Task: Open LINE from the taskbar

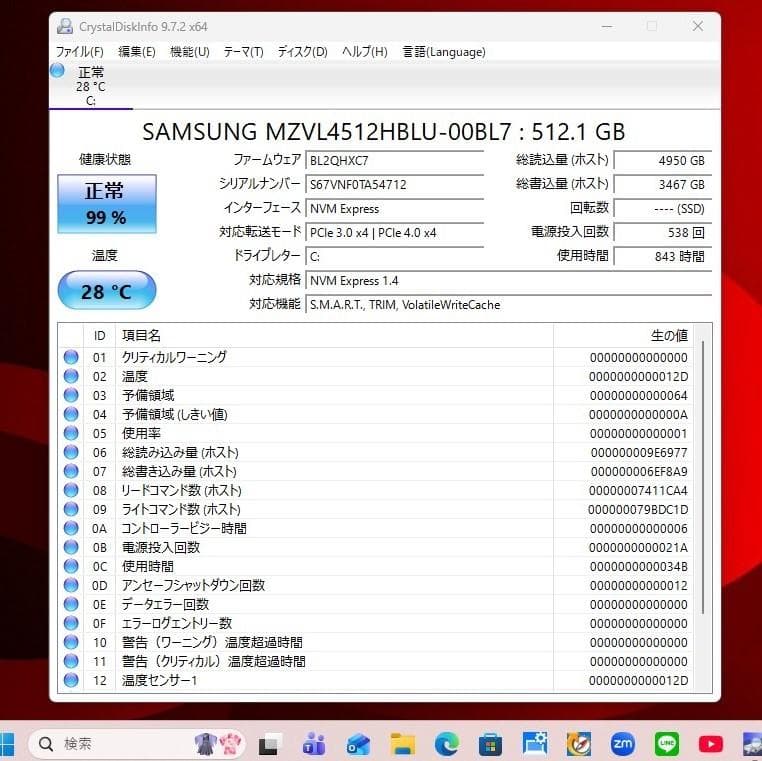Action: pos(667,744)
